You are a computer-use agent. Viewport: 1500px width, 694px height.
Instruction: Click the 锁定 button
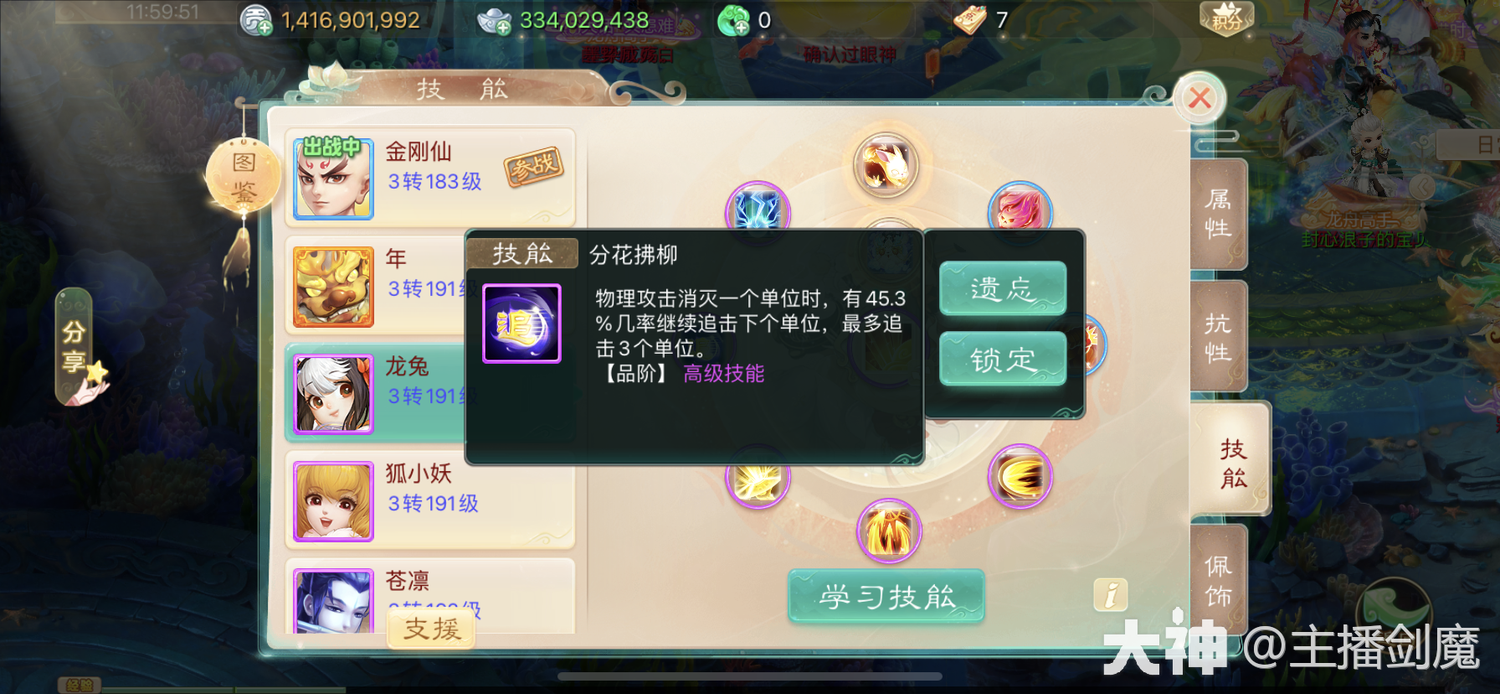click(1003, 359)
